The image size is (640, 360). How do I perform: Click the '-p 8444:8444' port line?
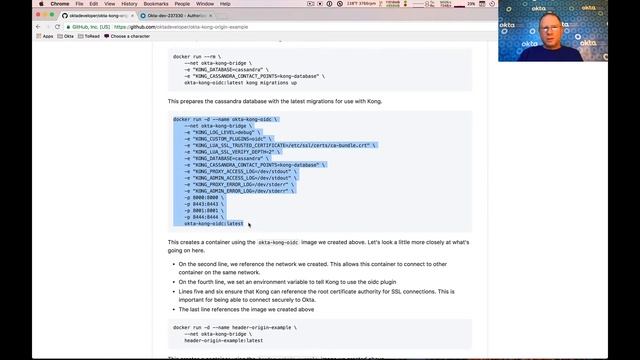click(204, 217)
